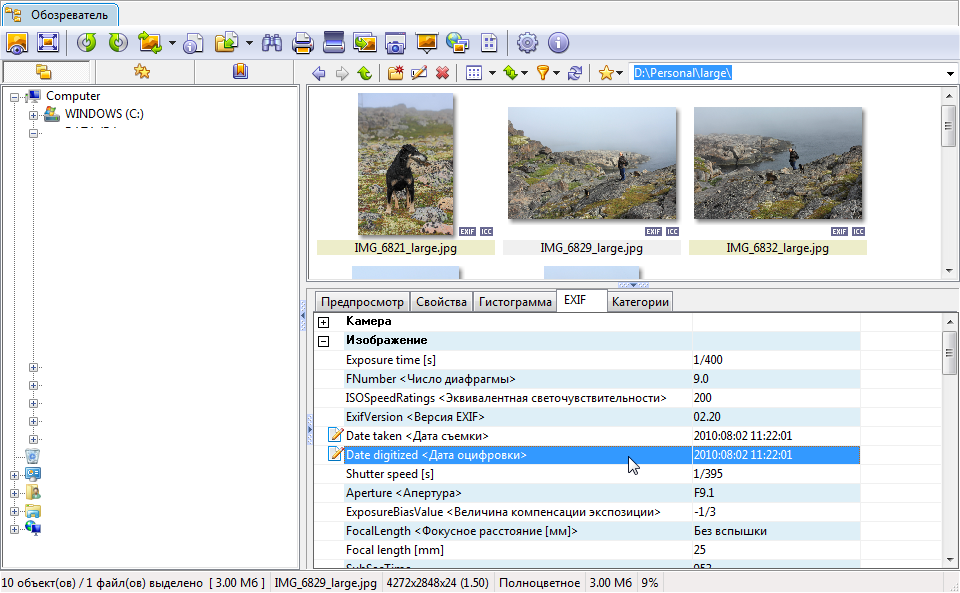Click the blue info icon
The width and height of the screenshot is (960, 593).
click(x=558, y=43)
